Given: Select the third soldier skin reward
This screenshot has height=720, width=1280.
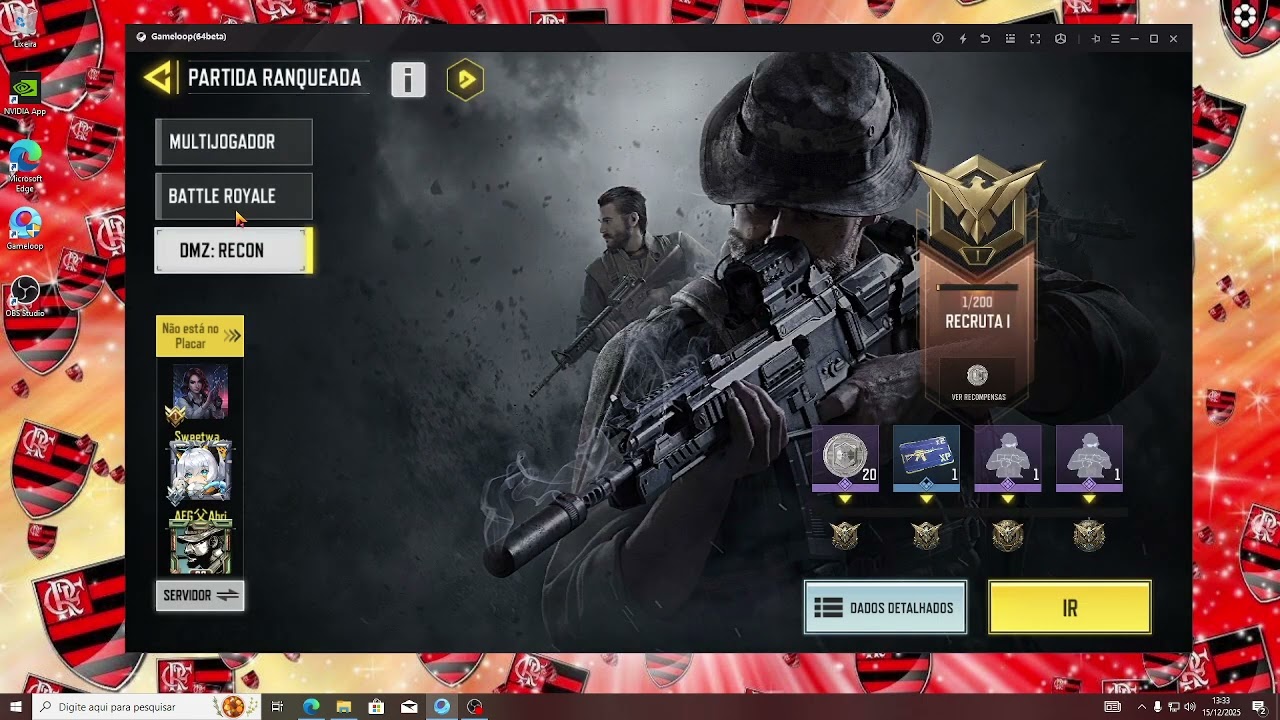Looking at the screenshot, I should point(1008,458).
